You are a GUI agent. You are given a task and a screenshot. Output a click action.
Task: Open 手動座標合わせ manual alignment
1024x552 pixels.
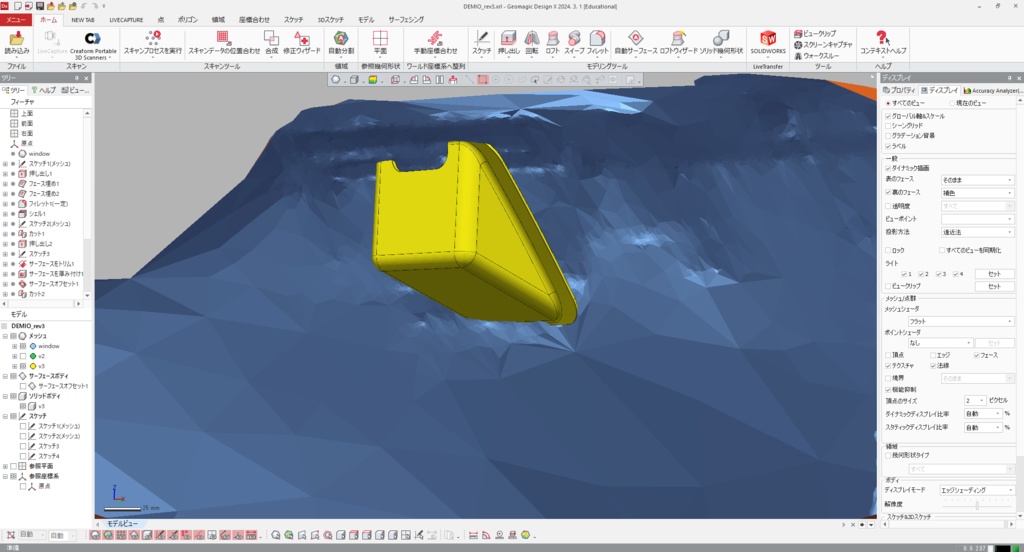coord(436,42)
